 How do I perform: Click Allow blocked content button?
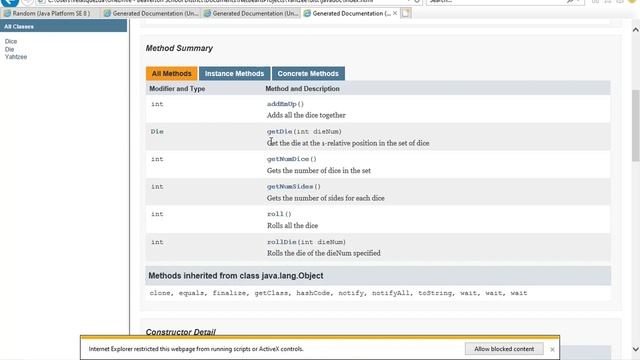point(504,349)
